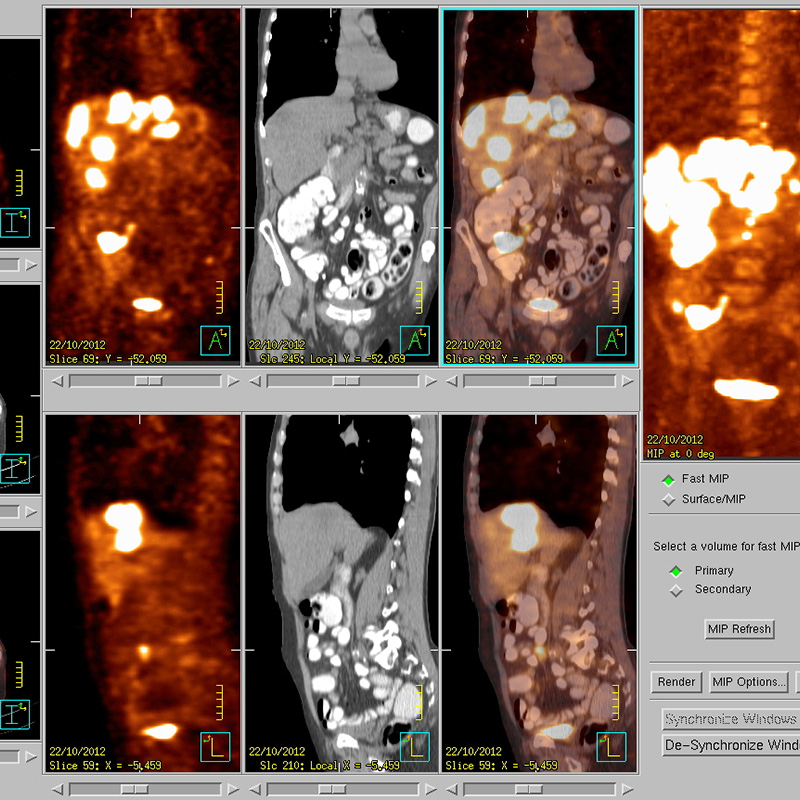The height and width of the screenshot is (800, 800).
Task: Click the 'MIP at 0 deg' label
Action: pos(681,454)
